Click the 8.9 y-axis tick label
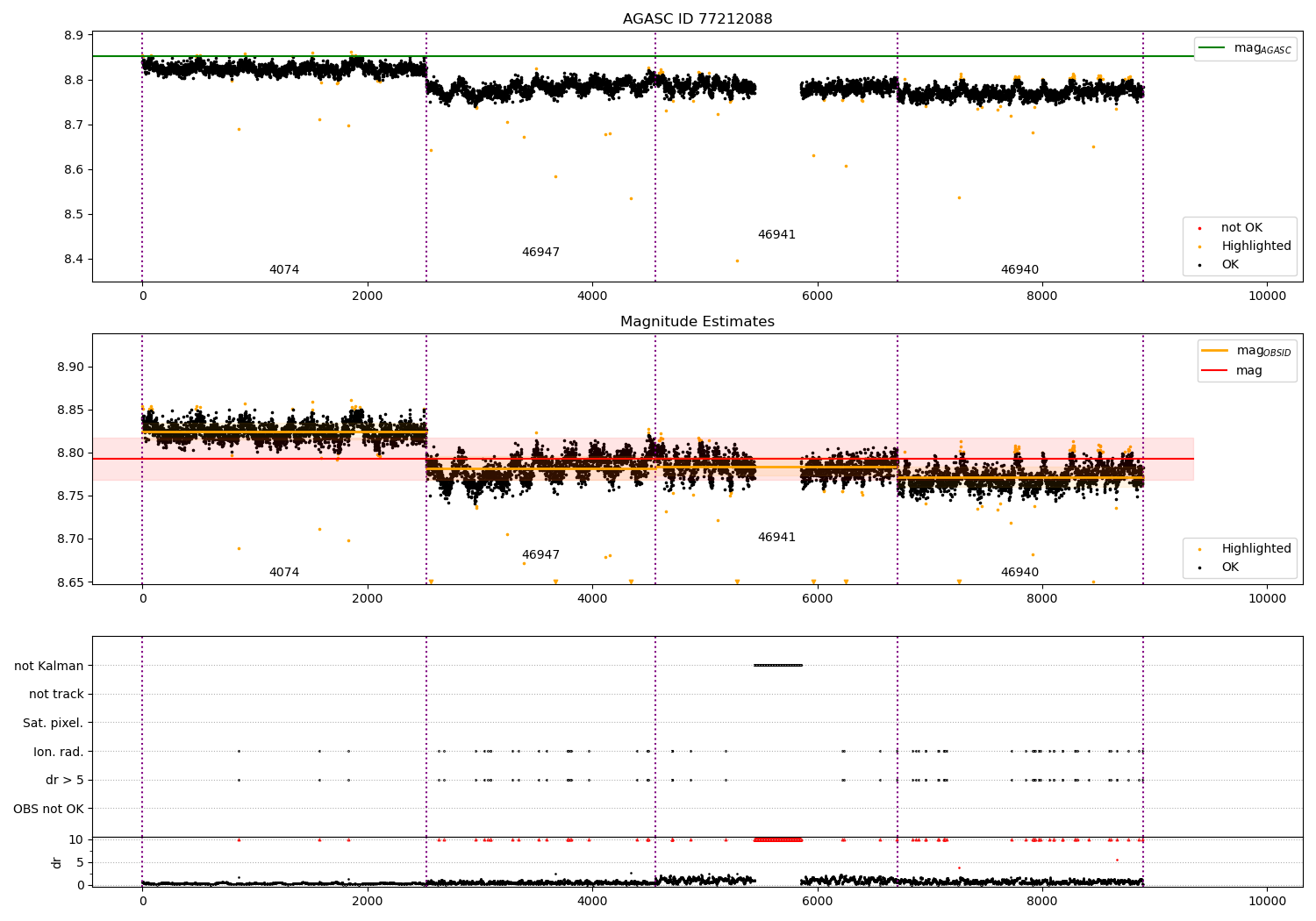Image resolution: width=1316 pixels, height=921 pixels. coord(74,36)
